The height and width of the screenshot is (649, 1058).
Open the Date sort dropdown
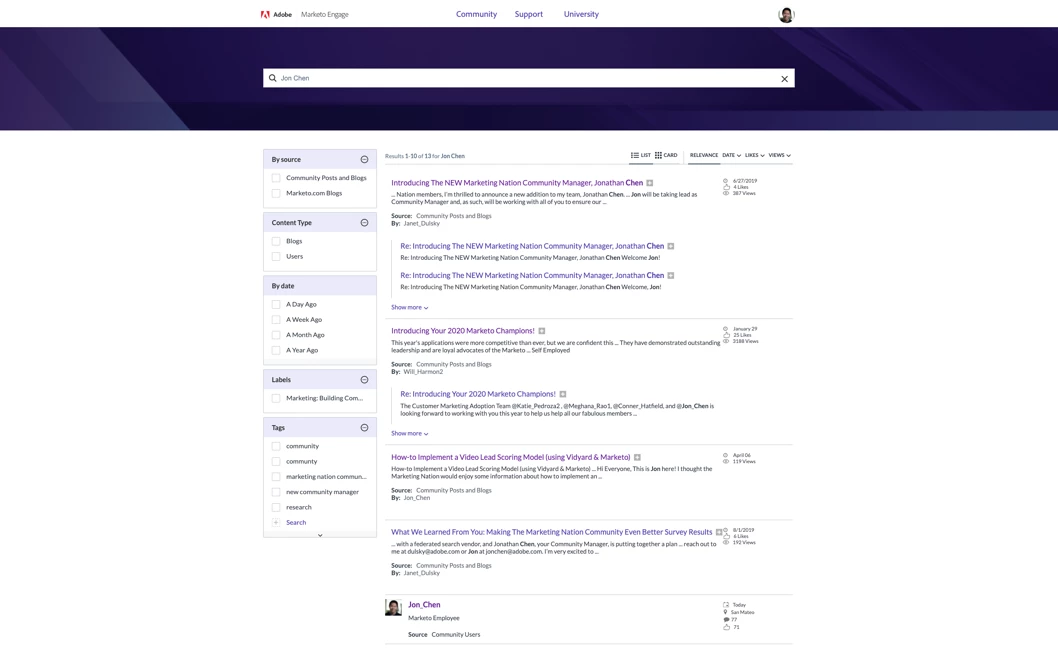pos(731,155)
